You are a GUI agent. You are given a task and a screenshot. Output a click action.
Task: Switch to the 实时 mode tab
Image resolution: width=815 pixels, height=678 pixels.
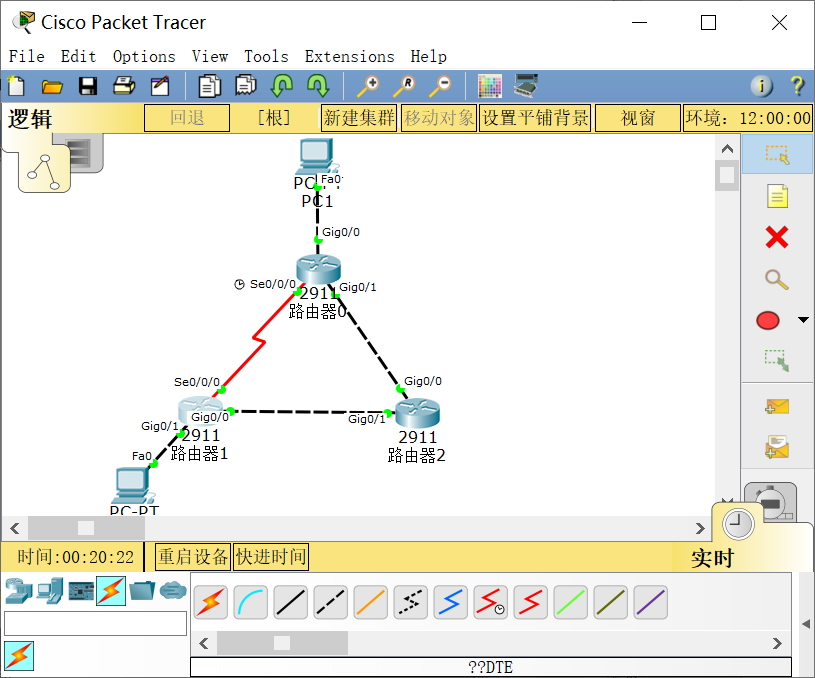pos(712,558)
